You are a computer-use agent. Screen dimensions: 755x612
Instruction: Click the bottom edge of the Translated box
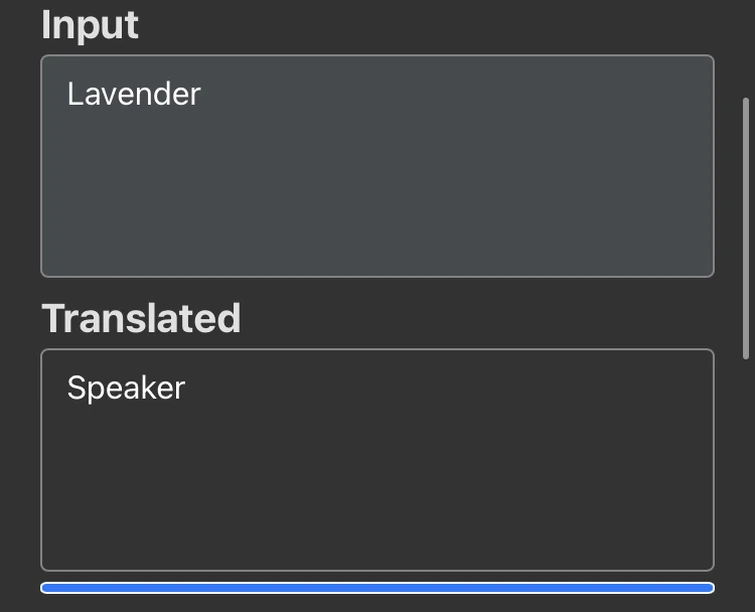coord(377,569)
